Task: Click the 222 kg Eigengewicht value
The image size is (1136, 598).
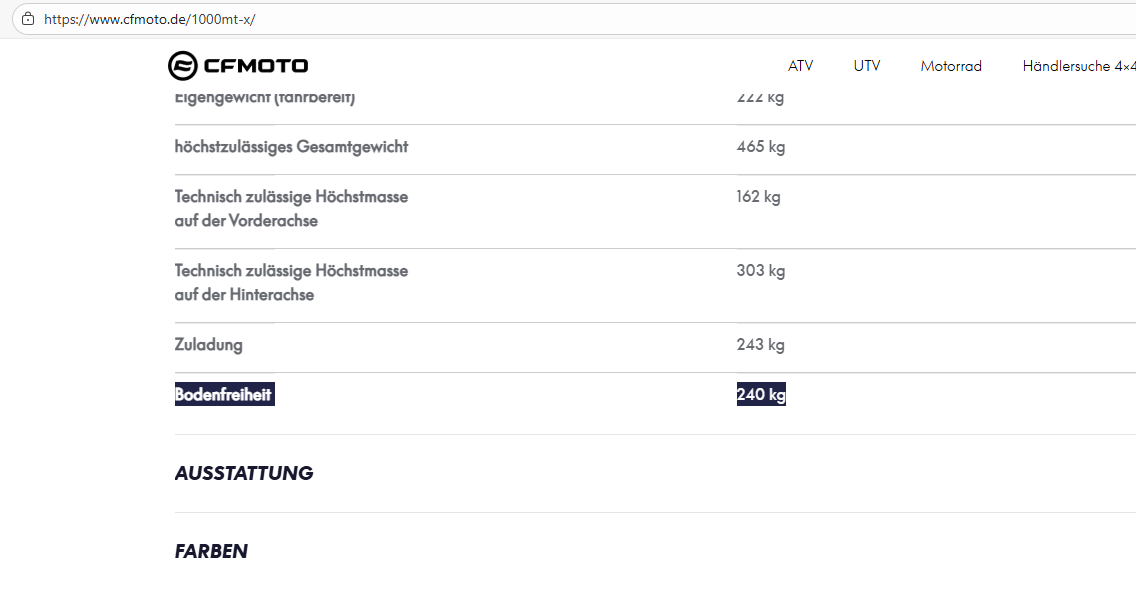Action: 760,98
